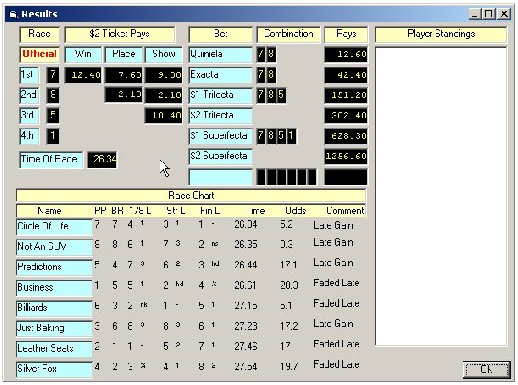Click the 3rd place Show payout 10.40

pyautogui.click(x=163, y=116)
